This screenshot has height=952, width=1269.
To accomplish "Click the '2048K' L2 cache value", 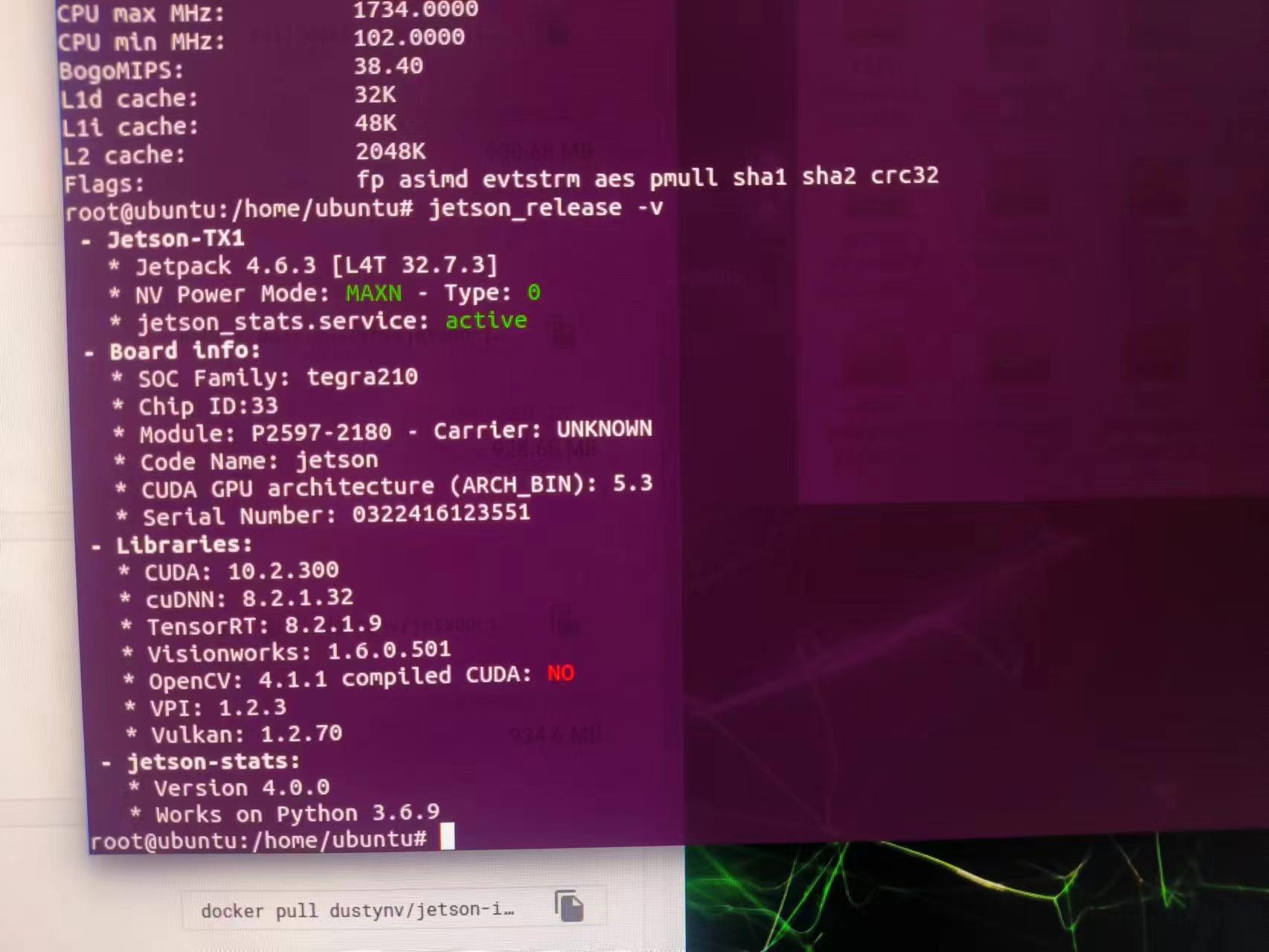I will coord(391,151).
